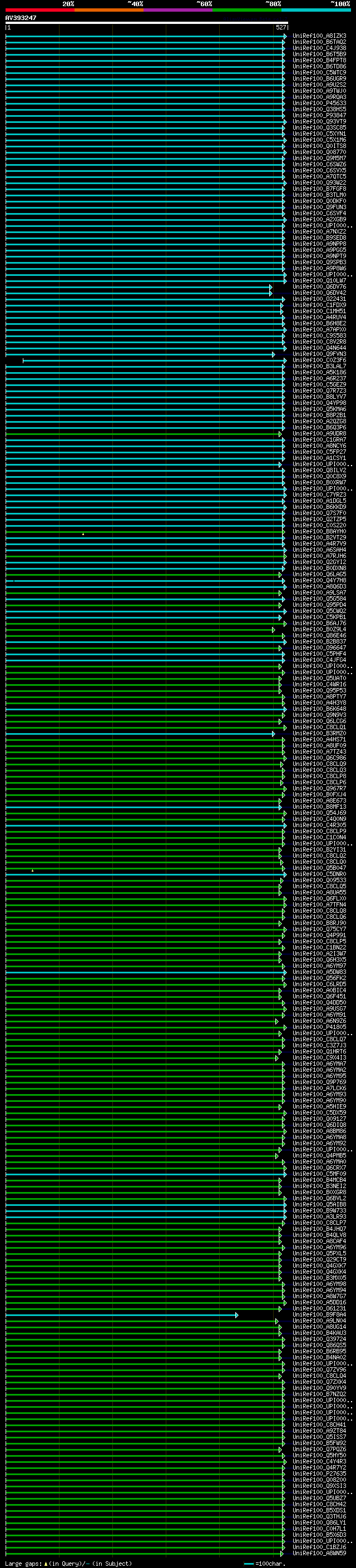The height and width of the screenshot is (1568, 356).
Task: Open hit UniRef100_C4J938
Action: pyautogui.click(x=319, y=48)
